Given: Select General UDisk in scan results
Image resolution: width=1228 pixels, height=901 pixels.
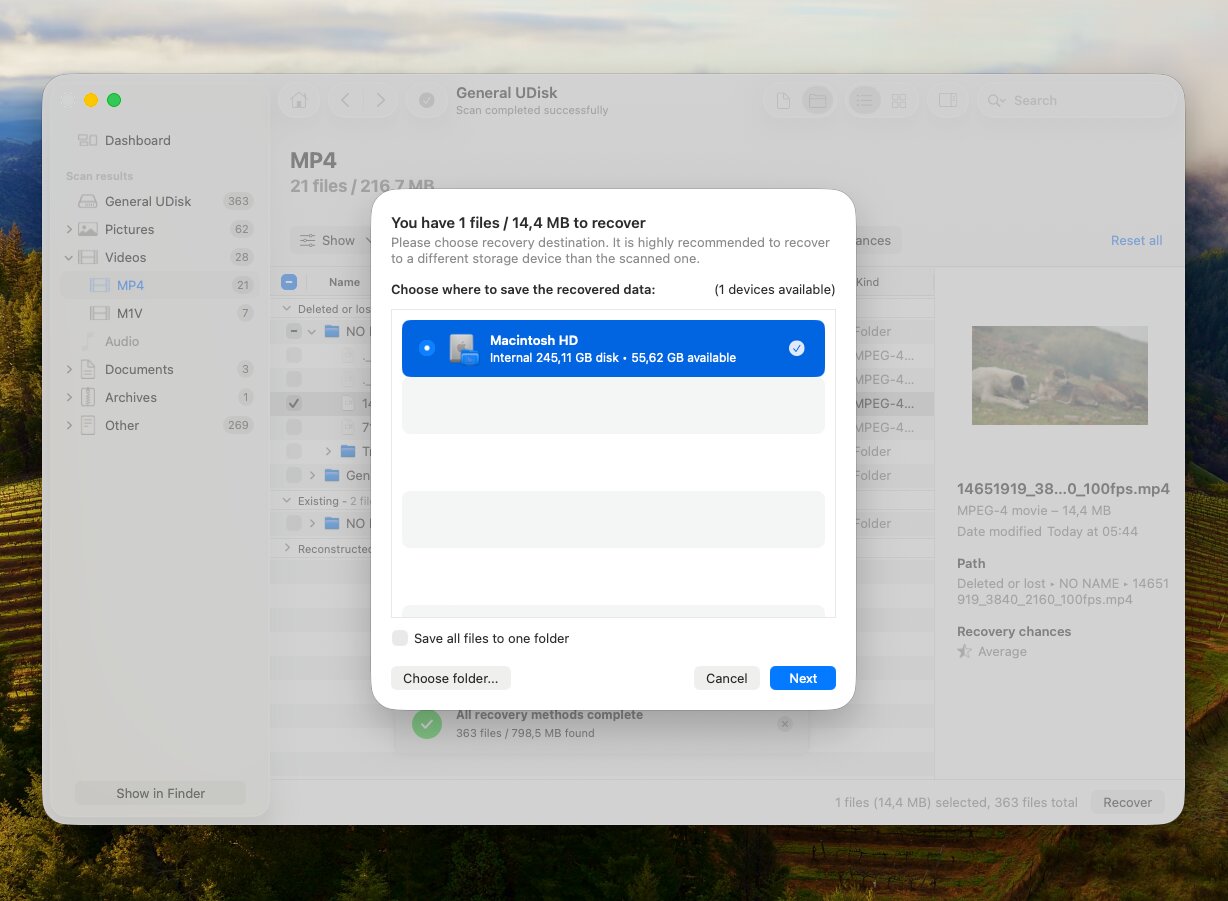Looking at the screenshot, I should 148,201.
